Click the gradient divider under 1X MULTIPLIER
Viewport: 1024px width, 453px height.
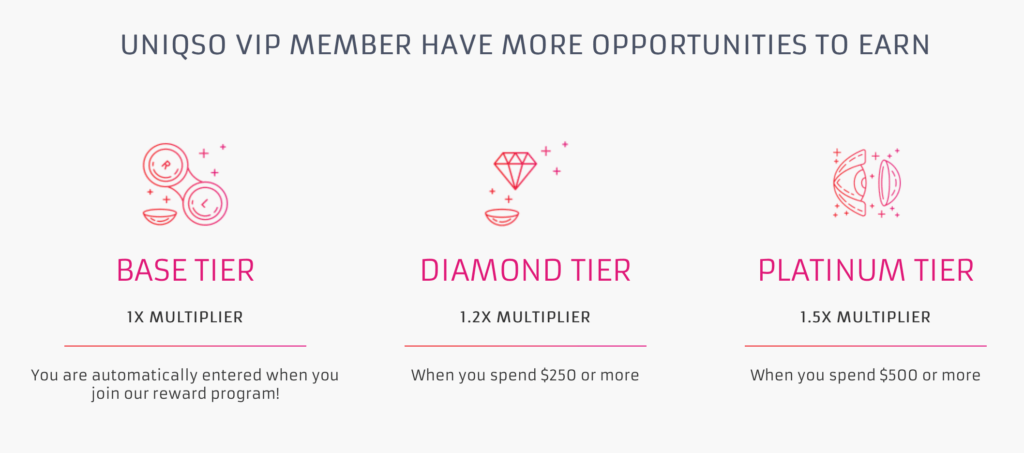click(x=185, y=346)
